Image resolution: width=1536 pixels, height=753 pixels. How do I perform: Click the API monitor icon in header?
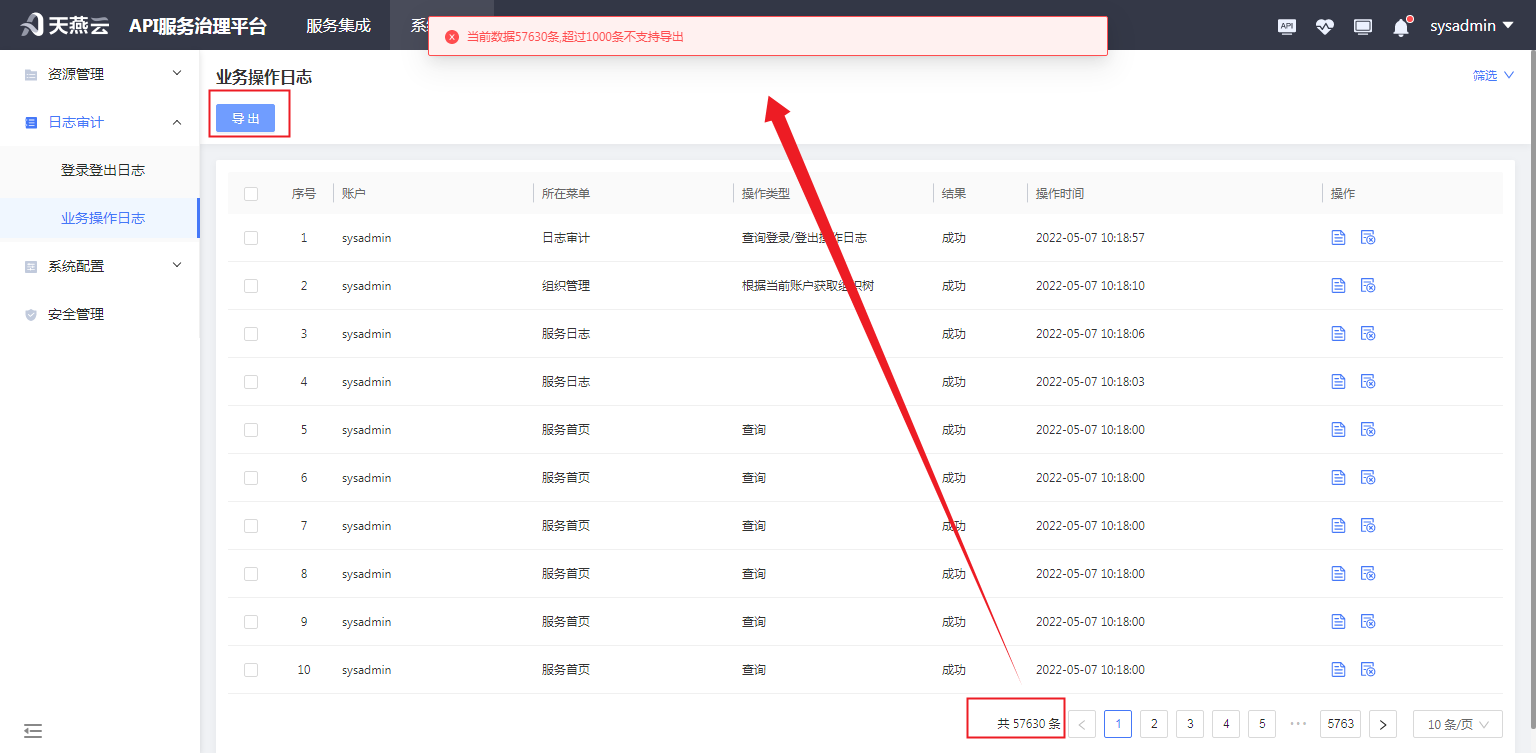click(1287, 27)
